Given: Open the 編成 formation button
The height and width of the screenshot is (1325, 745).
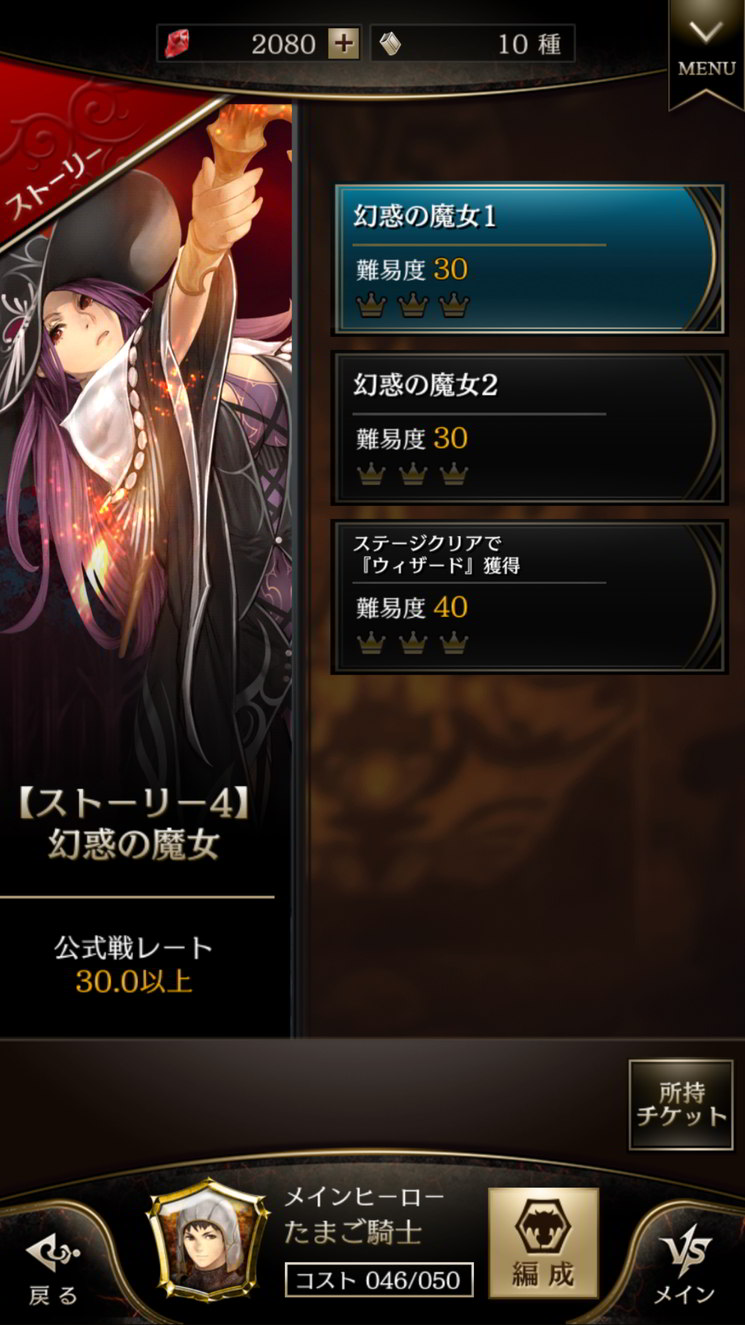Looking at the screenshot, I should pos(543,1243).
